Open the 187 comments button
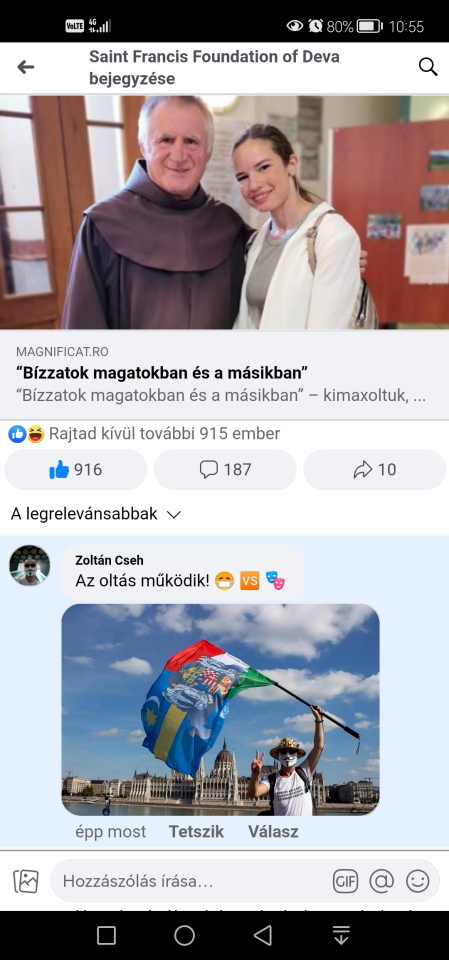The height and width of the screenshot is (960, 449). coord(225,470)
